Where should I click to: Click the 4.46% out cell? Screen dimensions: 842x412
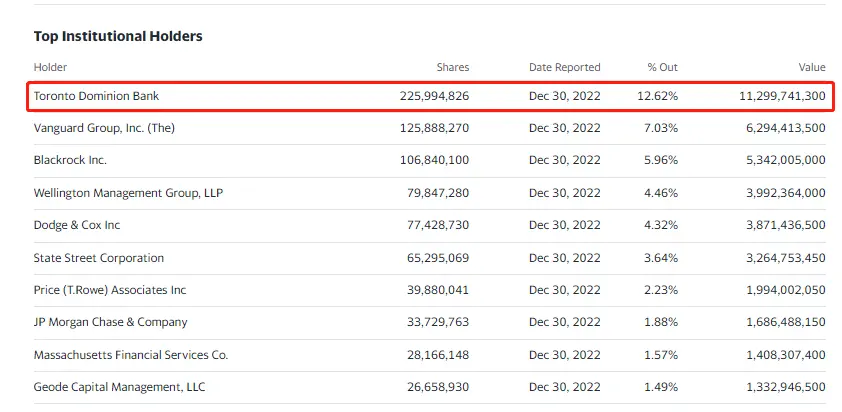tap(661, 193)
